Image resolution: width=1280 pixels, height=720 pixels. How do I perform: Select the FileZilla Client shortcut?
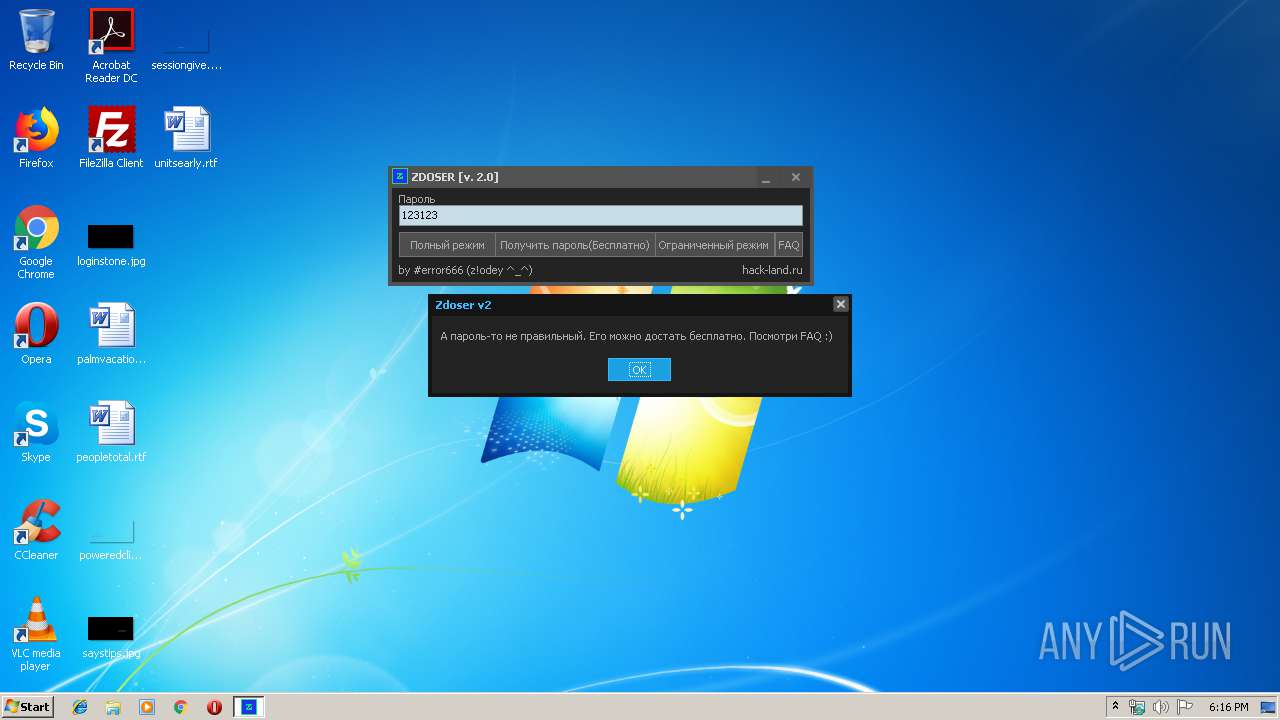(111, 138)
